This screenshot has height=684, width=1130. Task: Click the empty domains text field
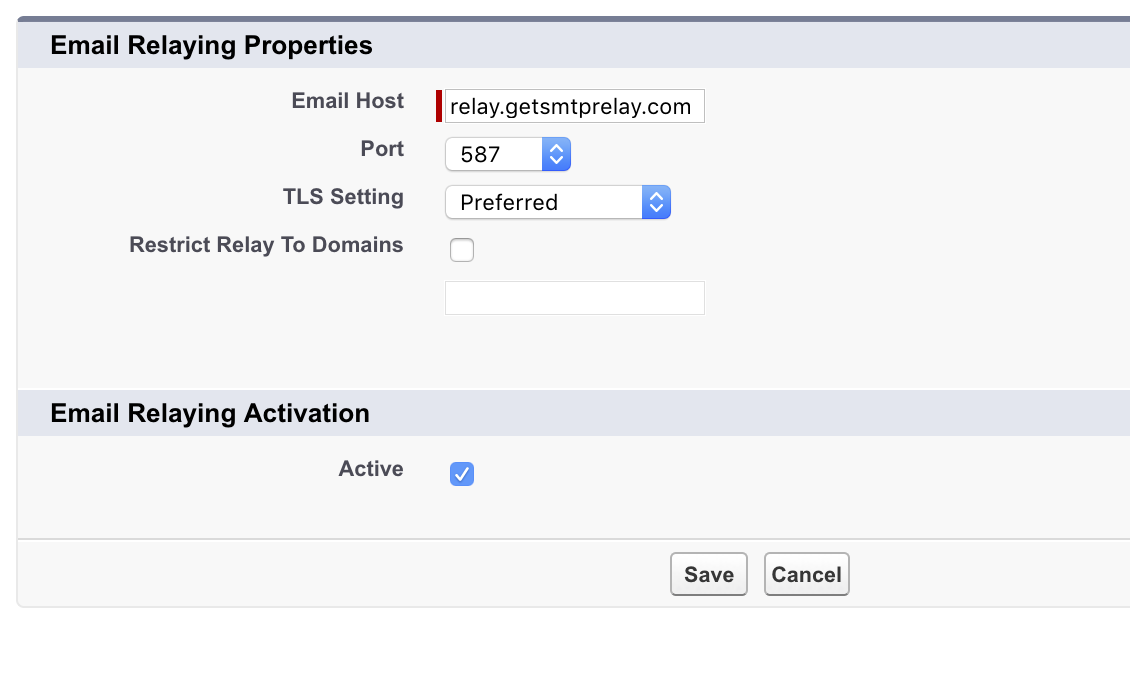(574, 297)
